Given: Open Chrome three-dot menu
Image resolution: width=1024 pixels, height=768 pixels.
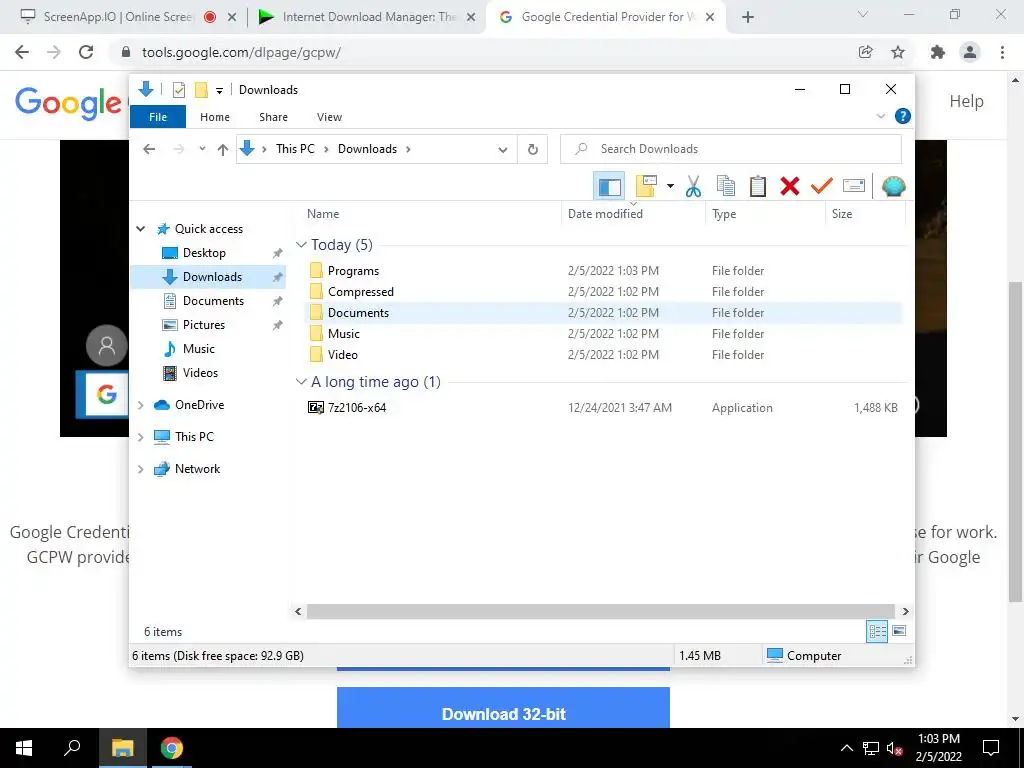Looking at the screenshot, I should coord(1002,52).
